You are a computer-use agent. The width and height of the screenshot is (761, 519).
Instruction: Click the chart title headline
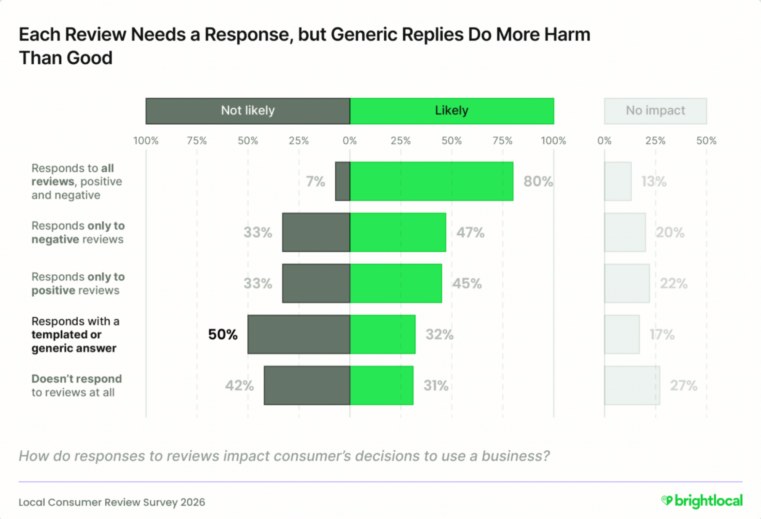tap(305, 46)
